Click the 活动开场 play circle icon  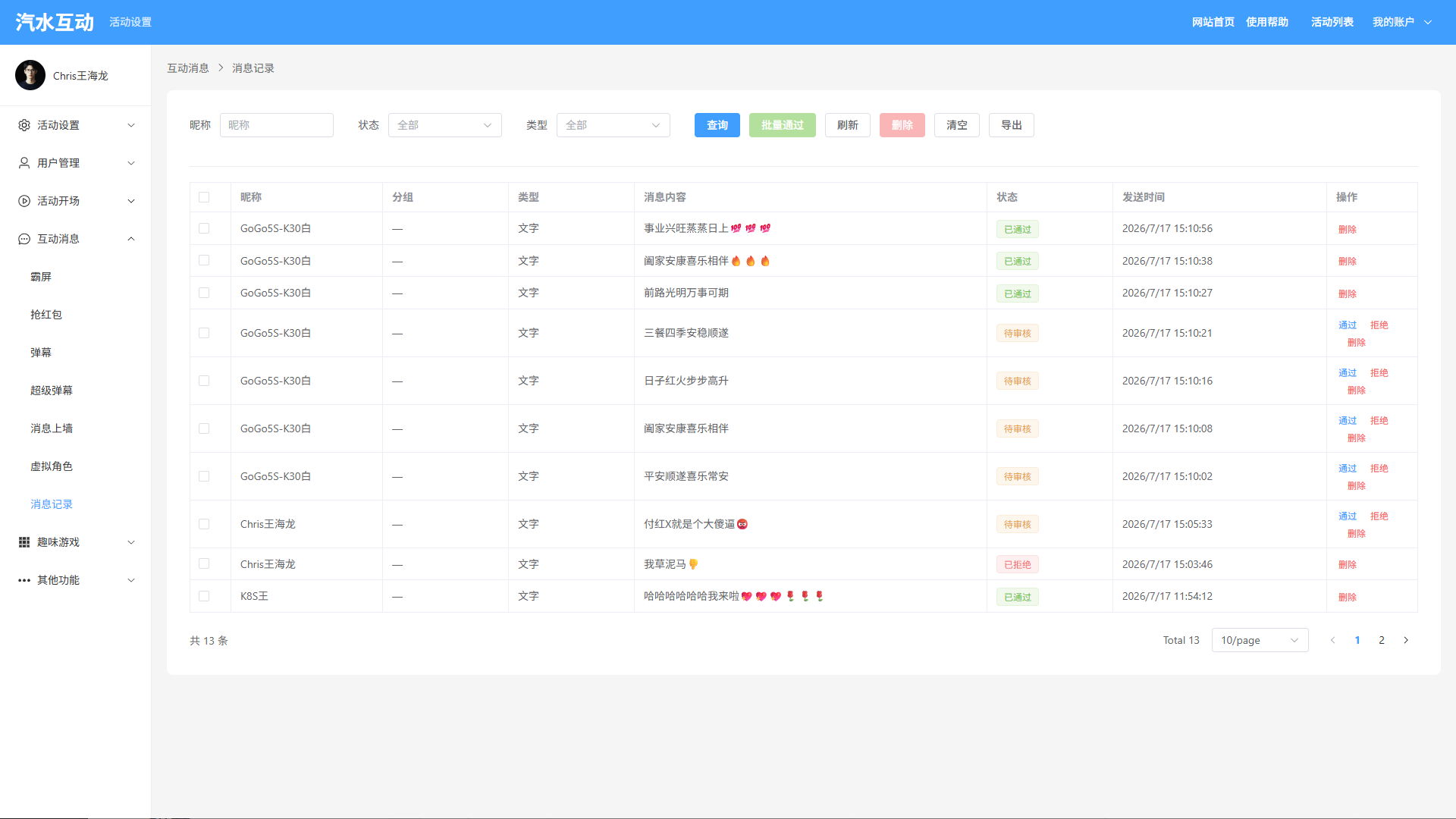[24, 201]
